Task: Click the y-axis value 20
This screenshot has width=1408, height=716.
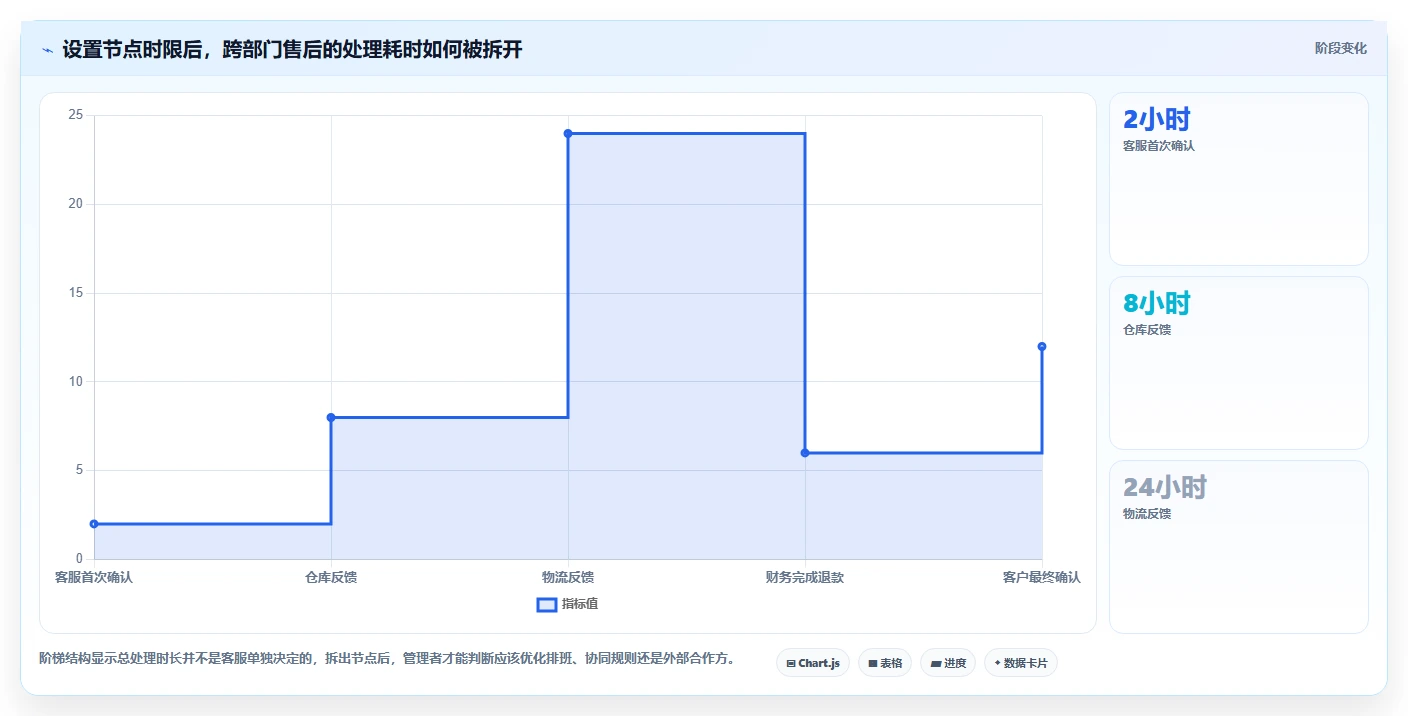Action: pos(75,204)
